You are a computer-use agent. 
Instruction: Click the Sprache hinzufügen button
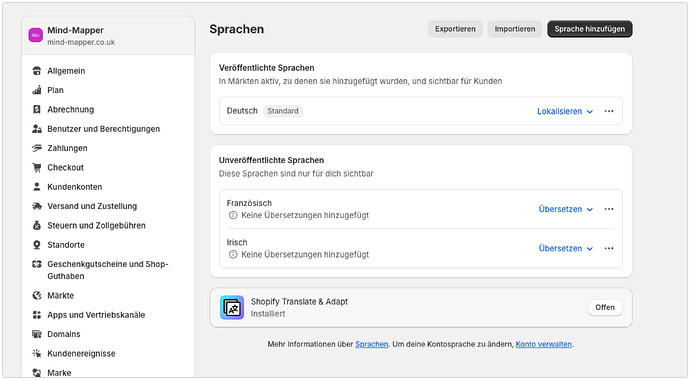[x=590, y=29]
